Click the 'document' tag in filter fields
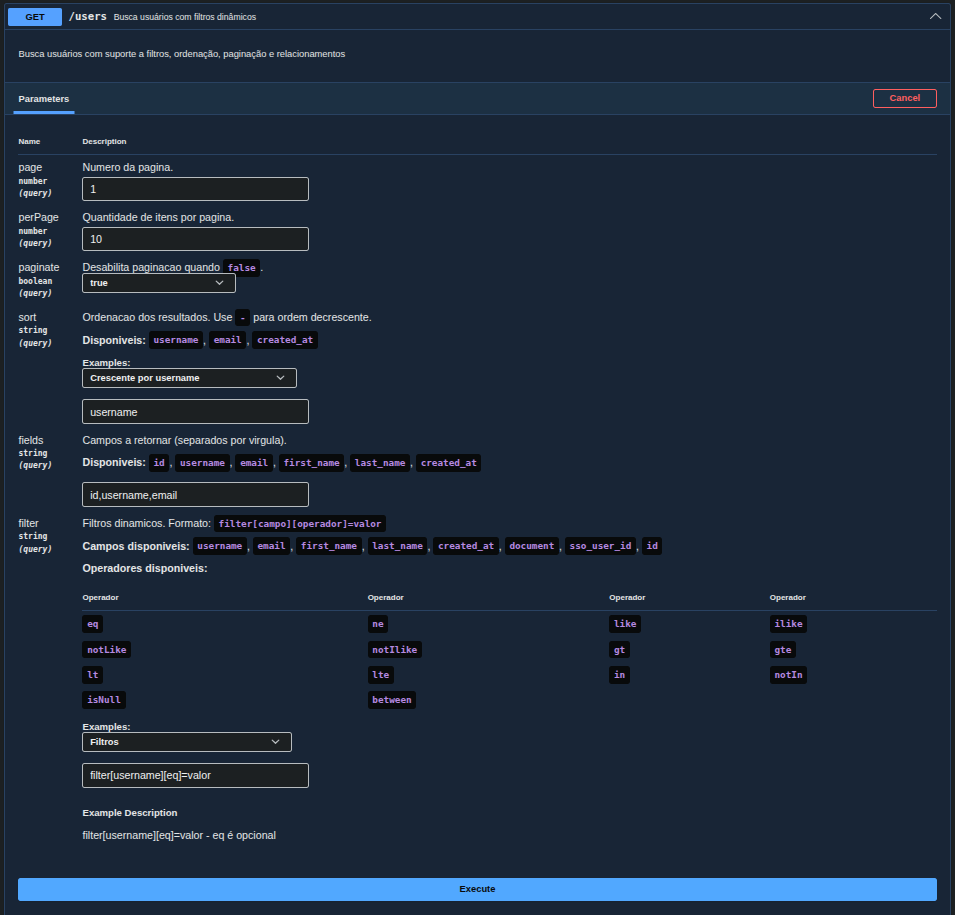Viewport: 955px width, 915px height. click(x=532, y=546)
